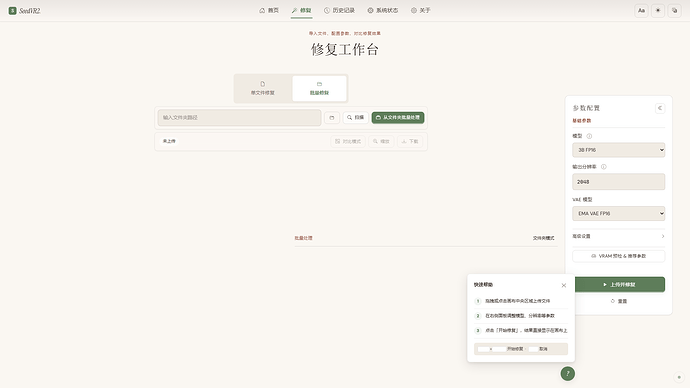
Task: Click the info icon beside 输出分辨率
Action: (604, 167)
